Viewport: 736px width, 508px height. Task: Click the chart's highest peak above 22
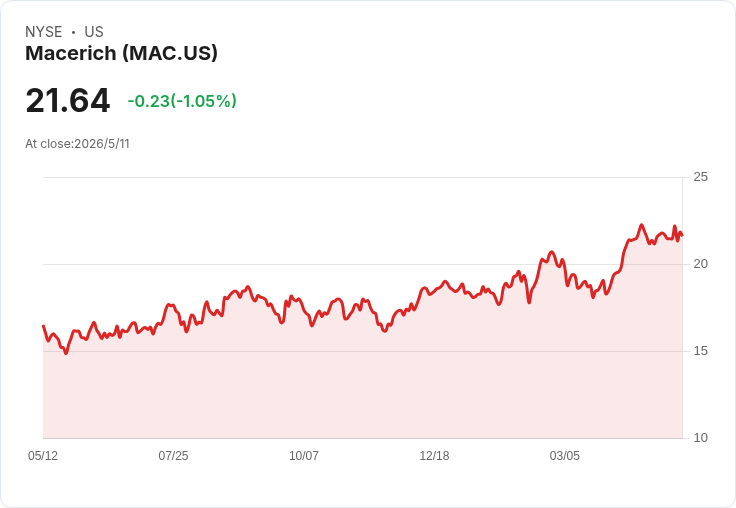click(641, 225)
